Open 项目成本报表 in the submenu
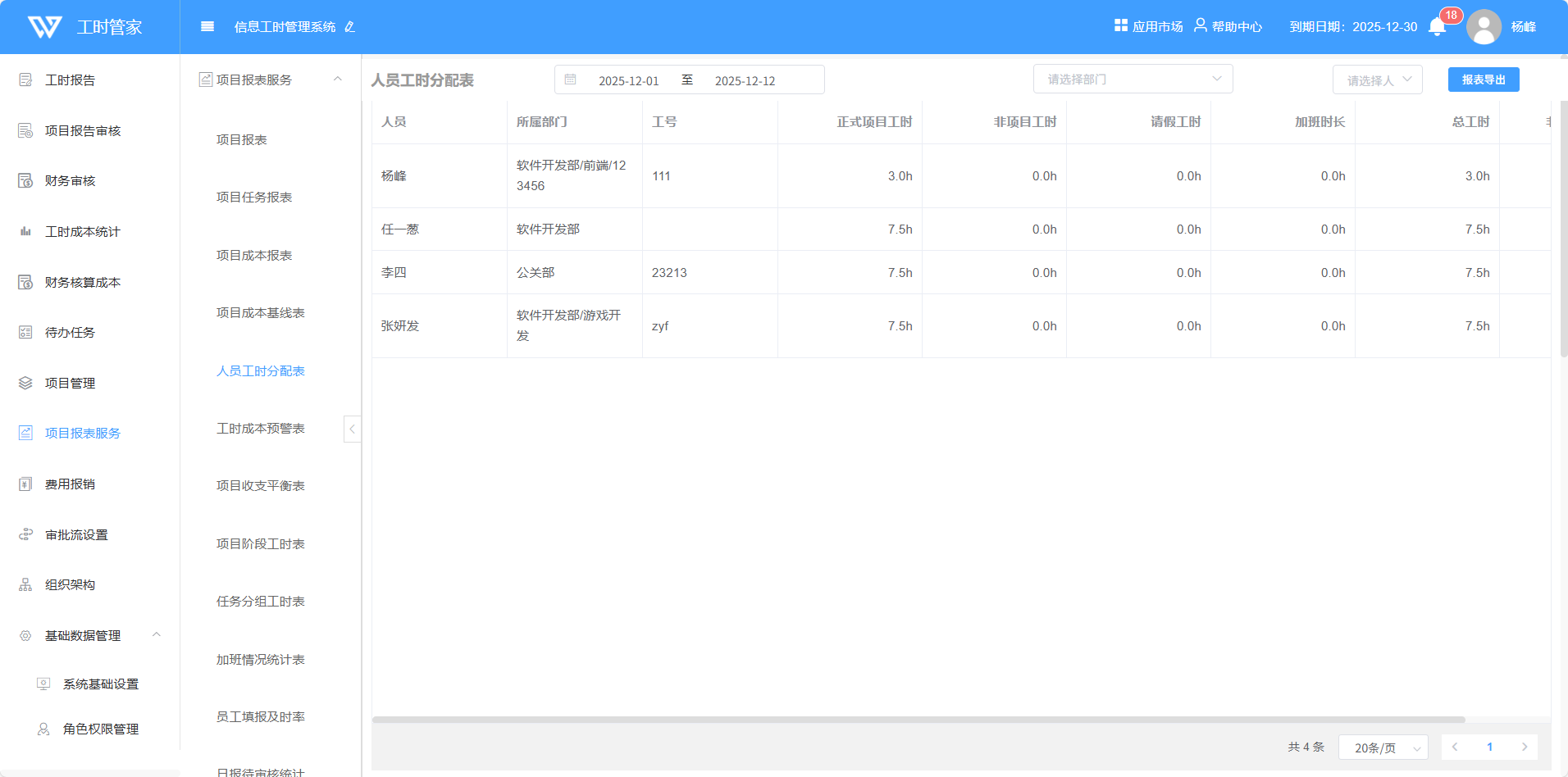The width and height of the screenshot is (1568, 777). pos(254,256)
